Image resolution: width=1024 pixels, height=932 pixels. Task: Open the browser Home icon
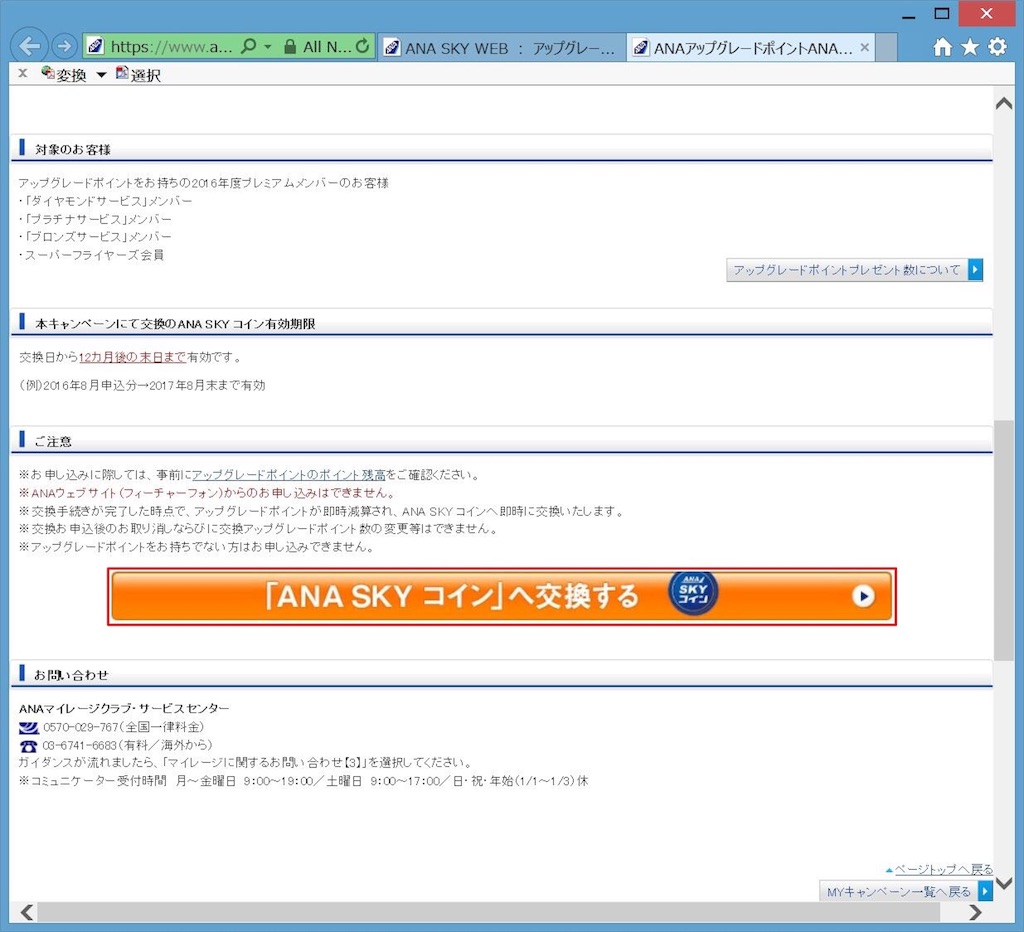(x=942, y=47)
